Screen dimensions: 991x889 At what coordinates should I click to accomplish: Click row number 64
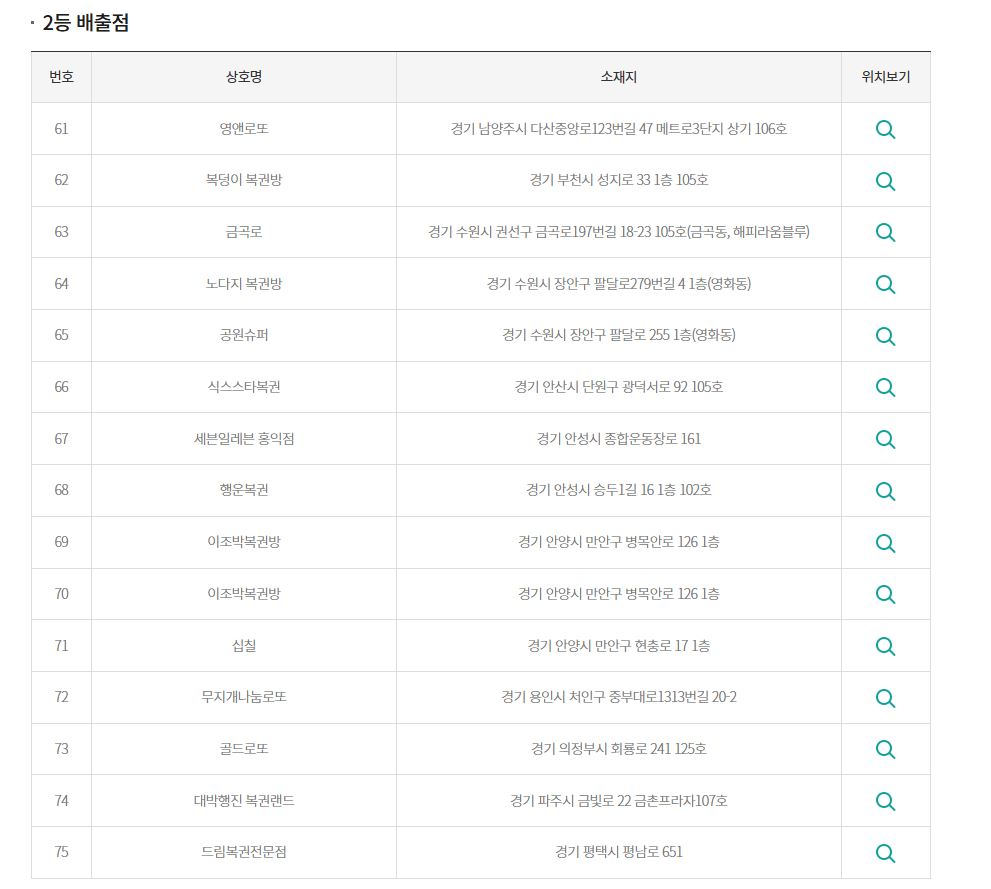coord(61,284)
